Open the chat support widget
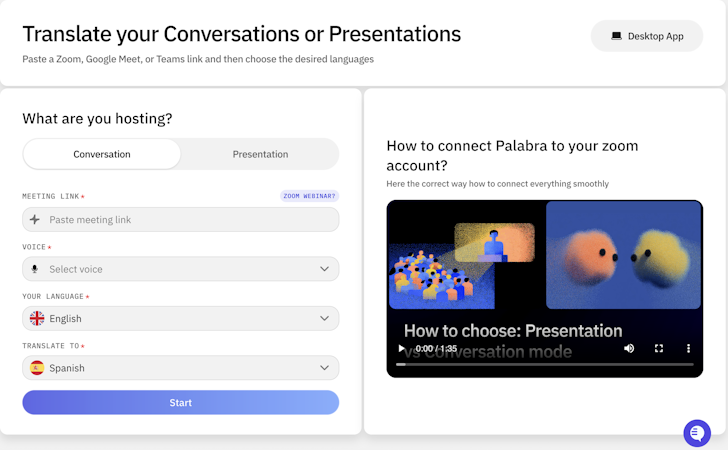728x450 pixels. point(697,433)
